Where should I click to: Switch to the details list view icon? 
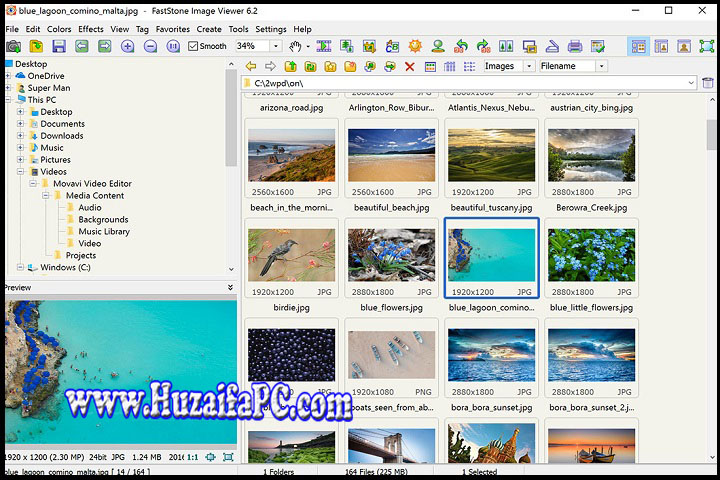coord(450,67)
